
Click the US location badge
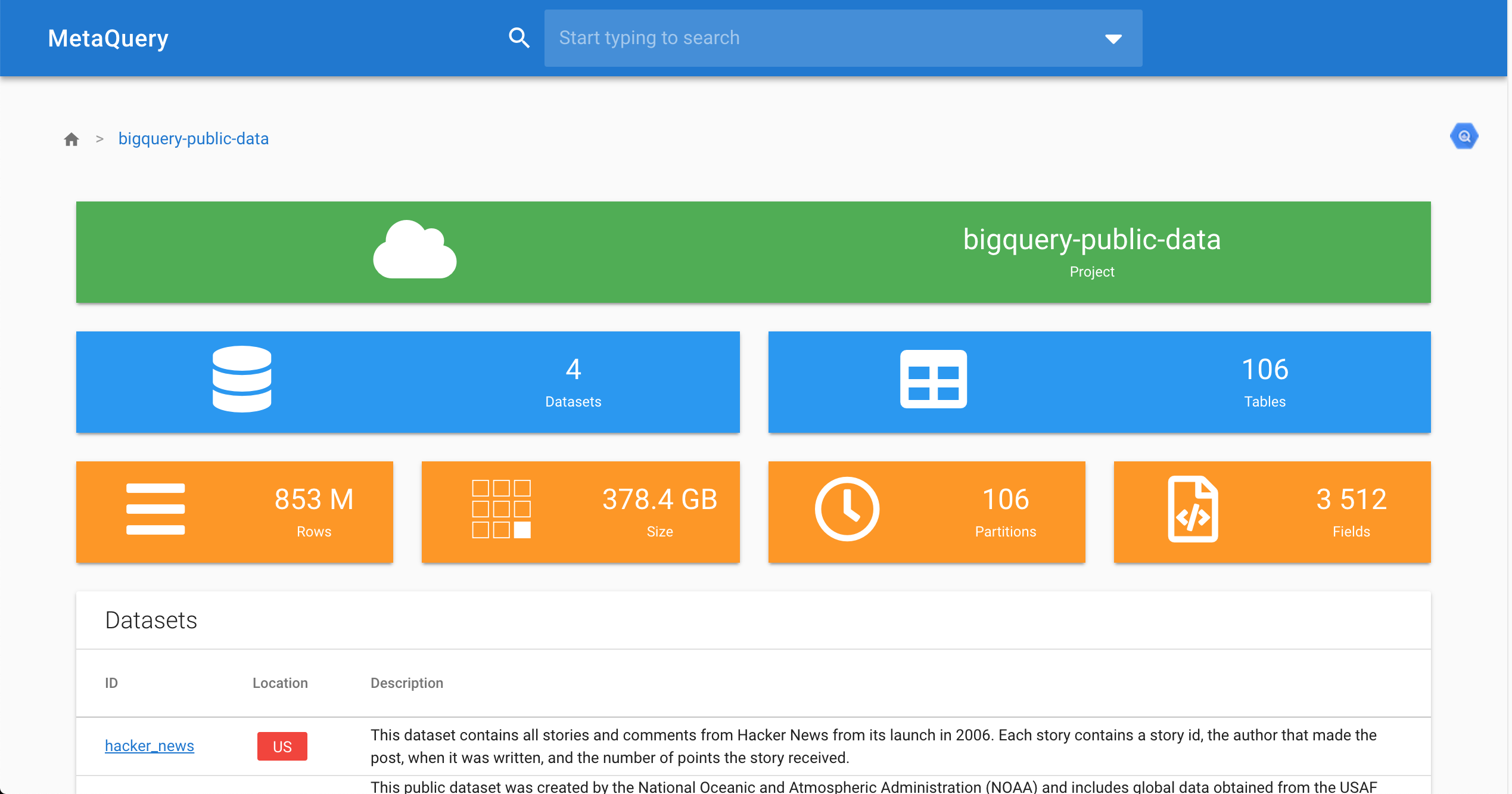point(282,746)
